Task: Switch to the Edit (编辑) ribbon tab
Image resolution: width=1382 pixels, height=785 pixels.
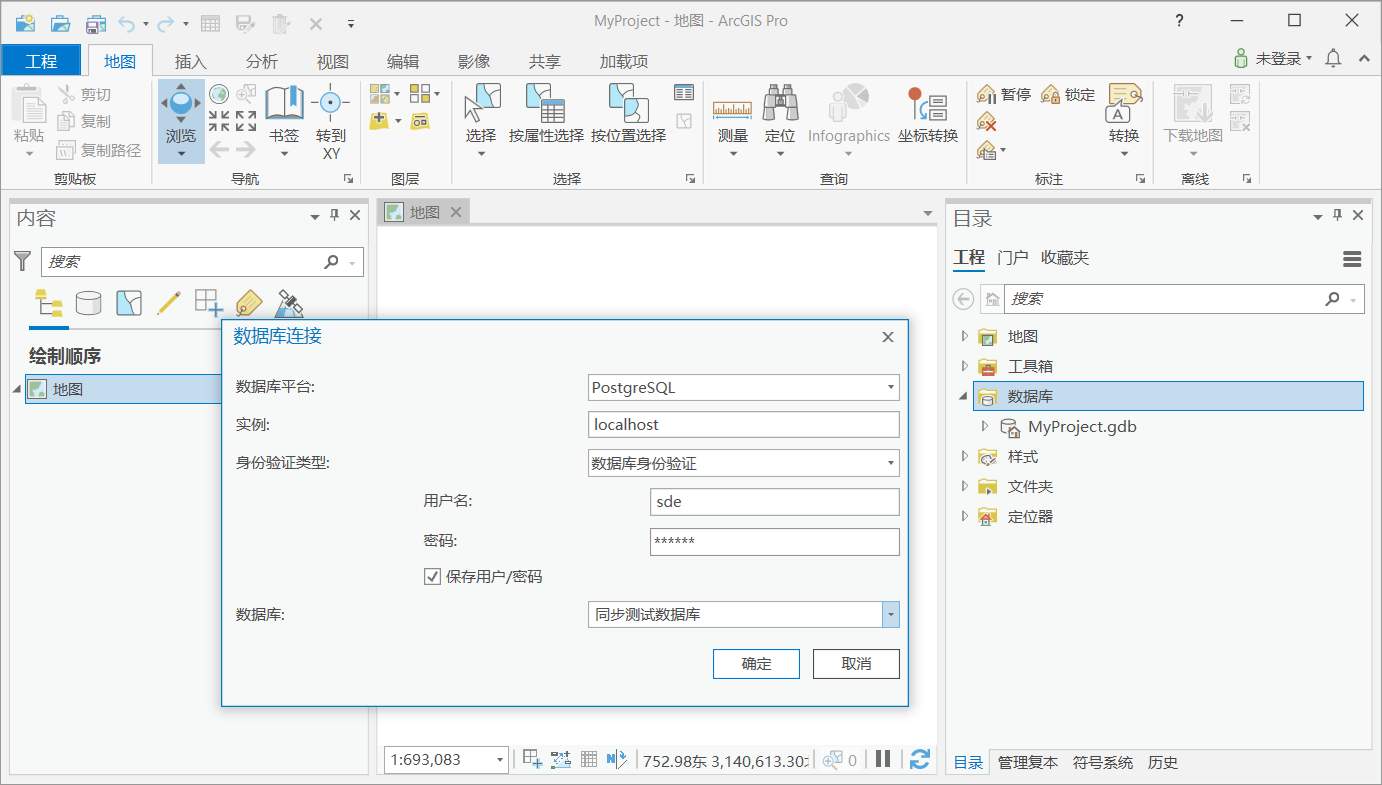Action: (x=403, y=61)
